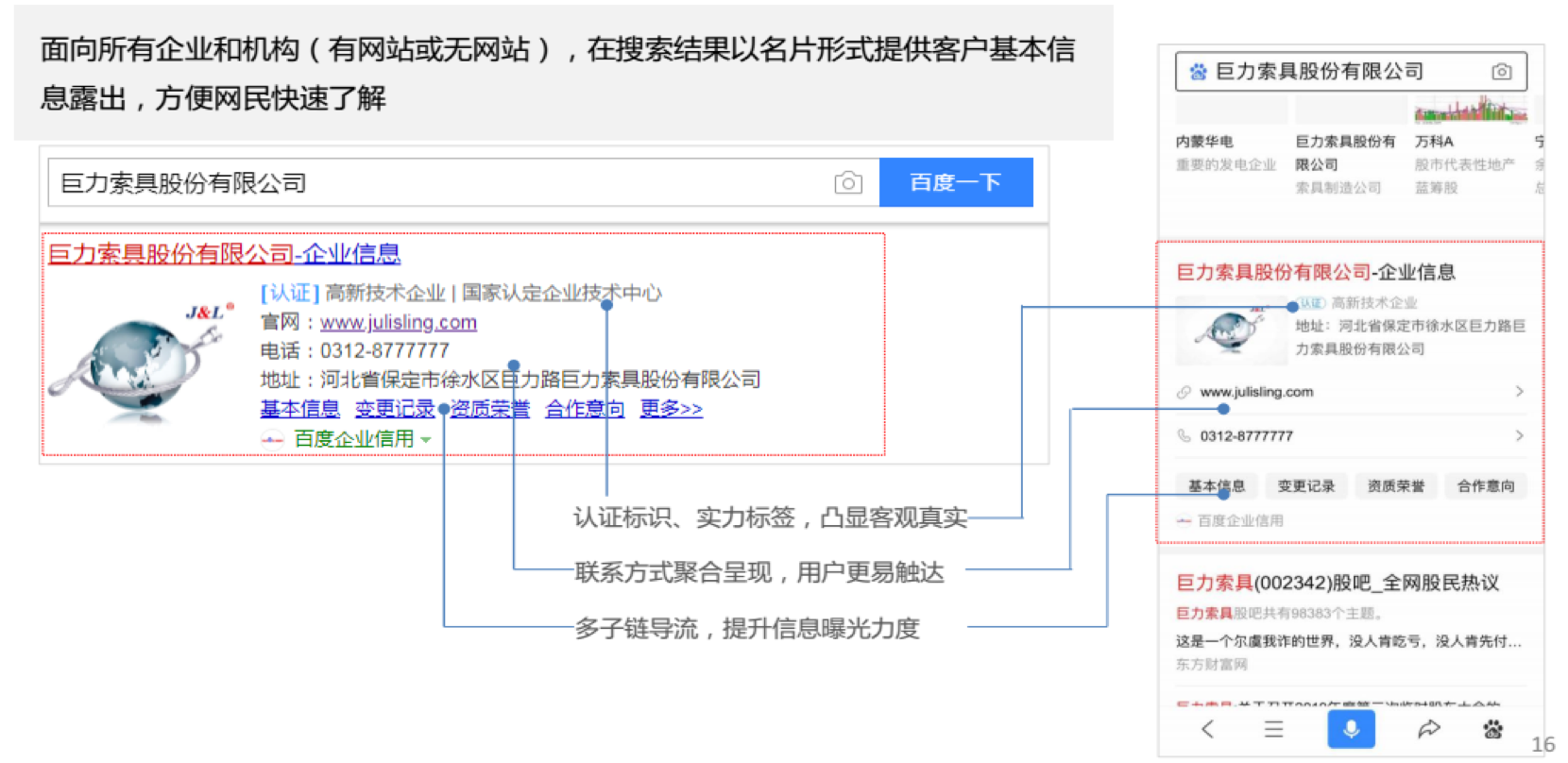Open the www.julisling.com official site link

point(399,322)
